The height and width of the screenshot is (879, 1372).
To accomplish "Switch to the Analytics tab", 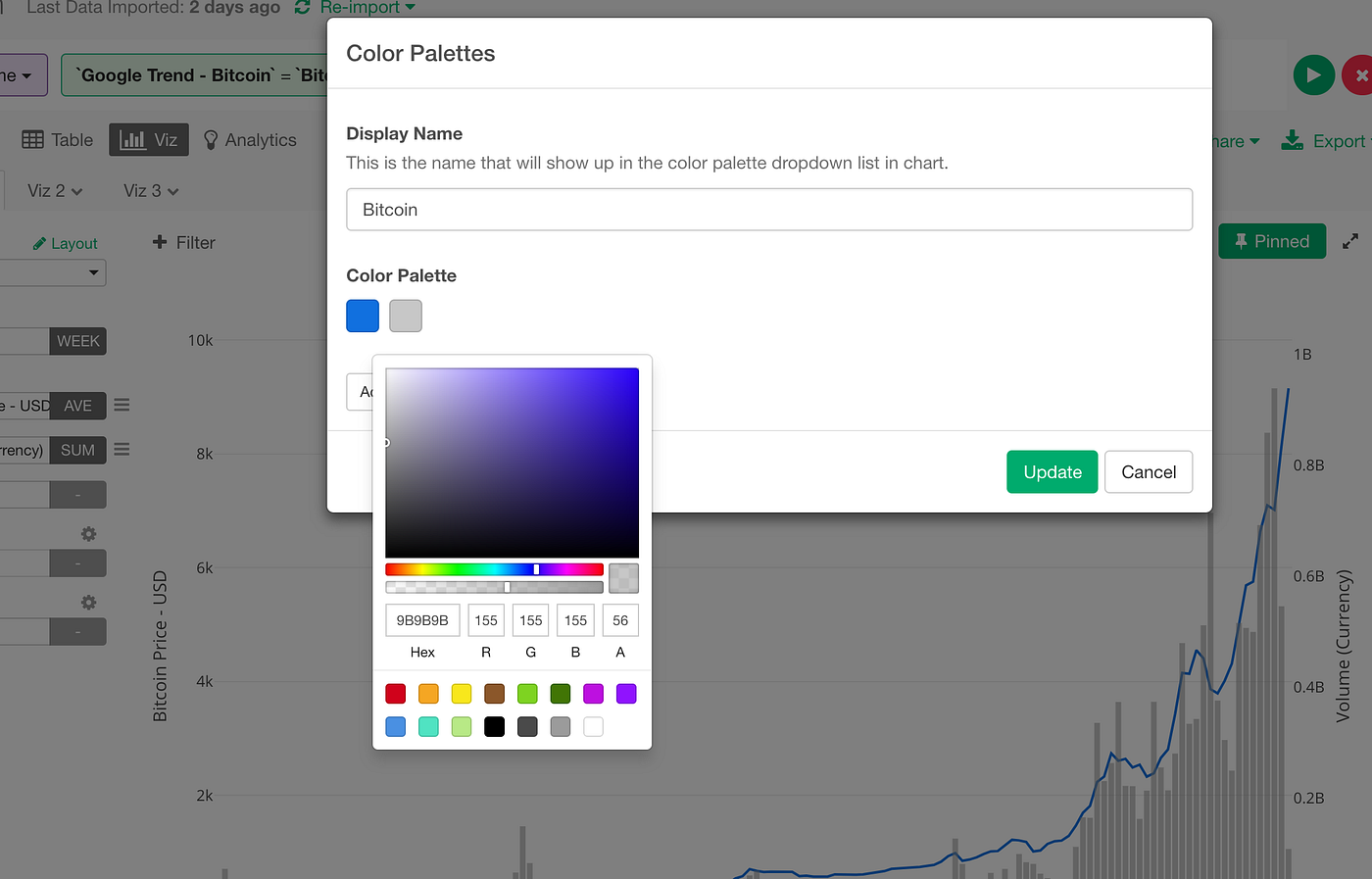I will tap(251, 139).
